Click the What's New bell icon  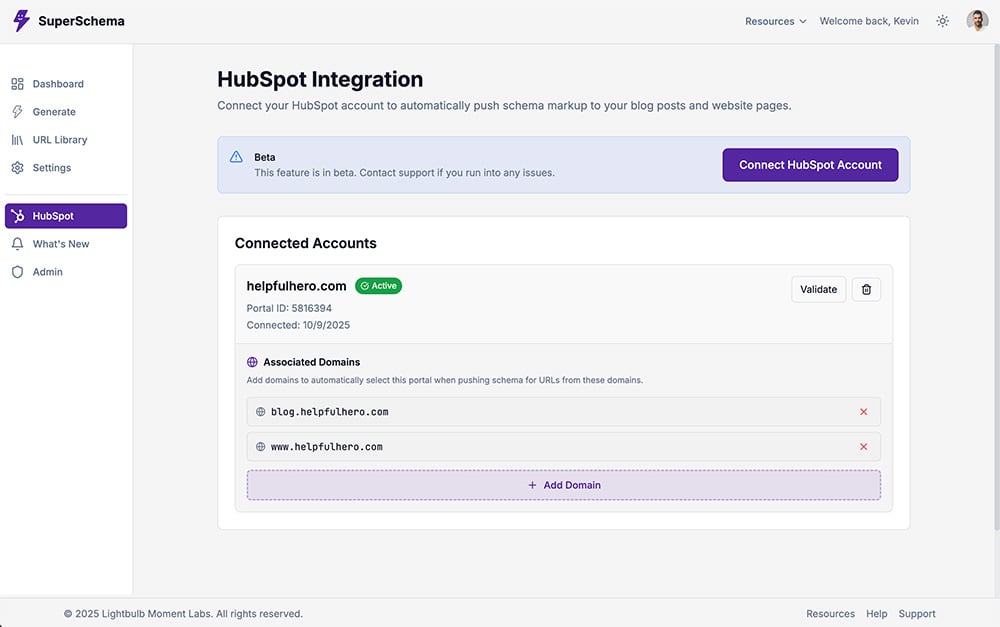[x=17, y=244]
